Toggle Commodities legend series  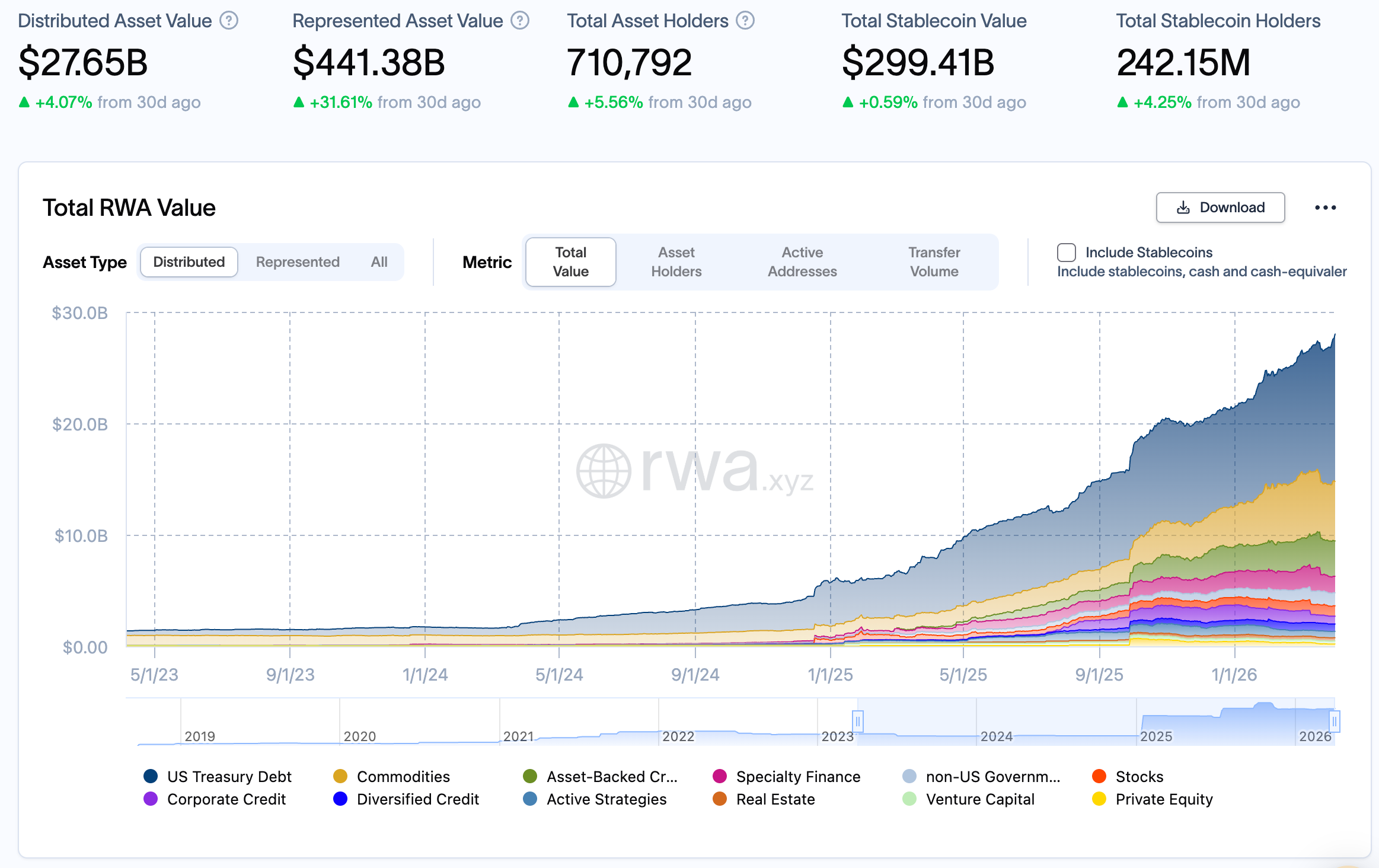pos(403,777)
